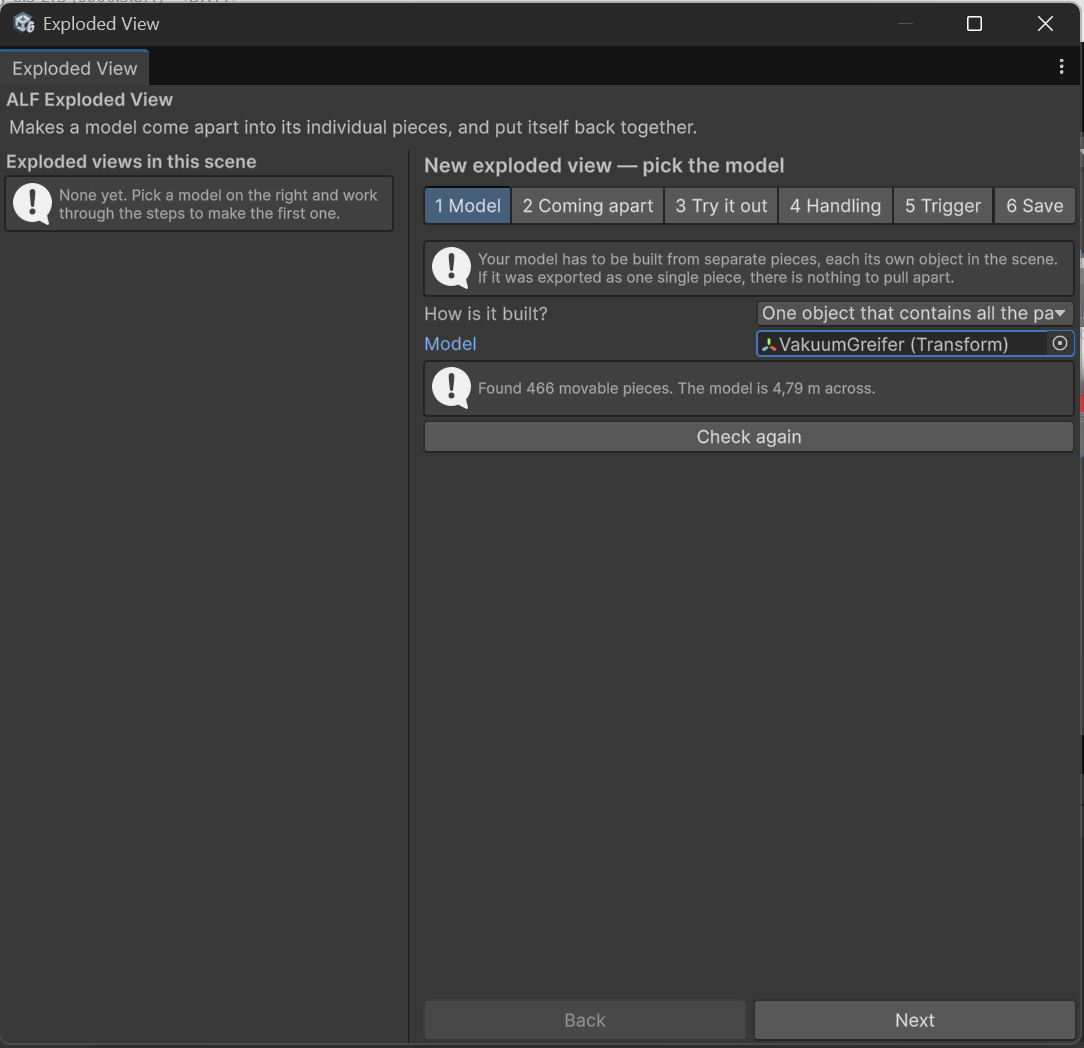
Task: Switch to the '3 Try it out' step
Action: [x=721, y=205]
